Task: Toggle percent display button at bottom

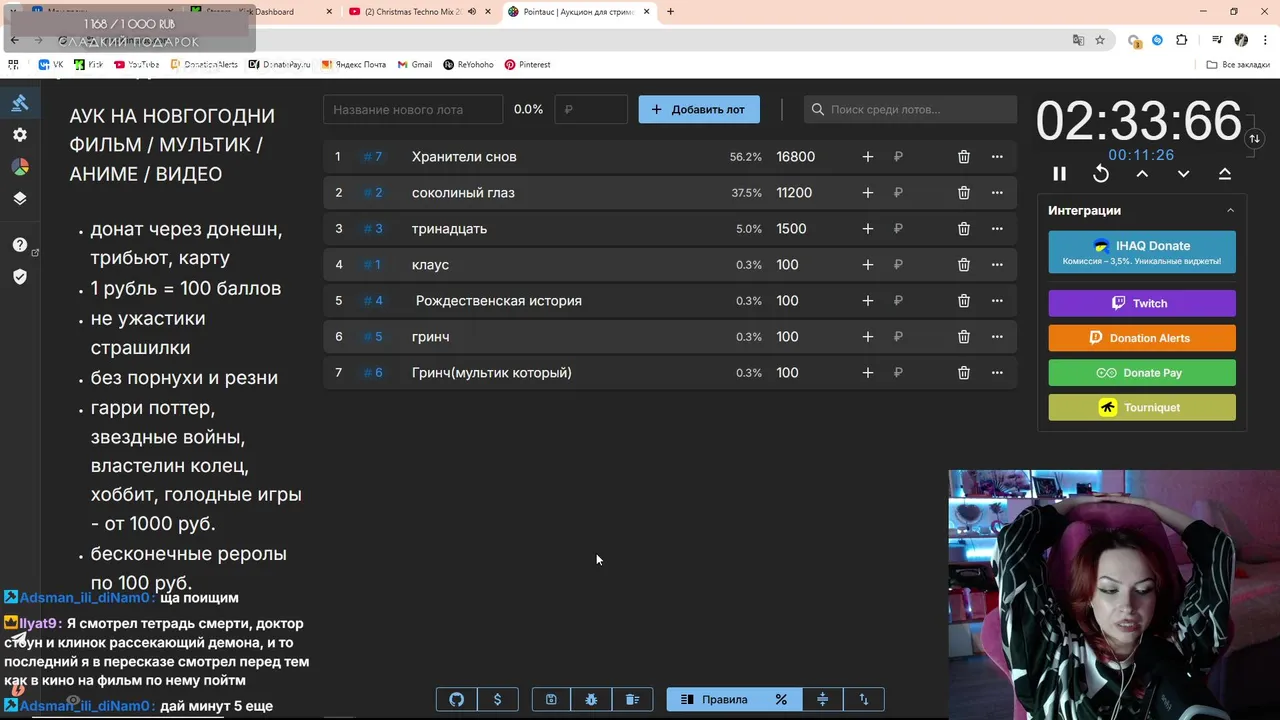Action: point(781,700)
